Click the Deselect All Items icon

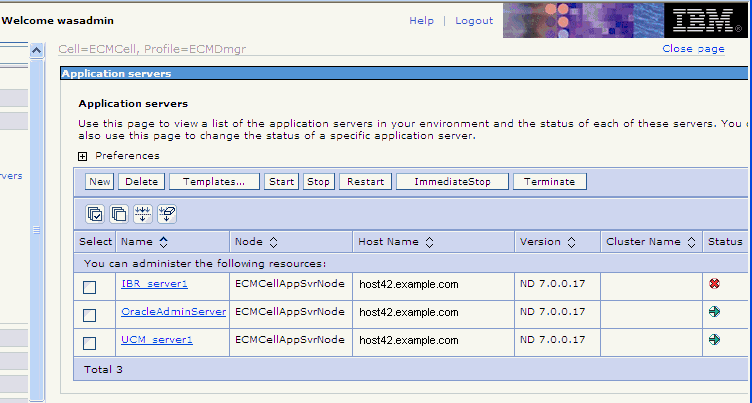click(119, 213)
